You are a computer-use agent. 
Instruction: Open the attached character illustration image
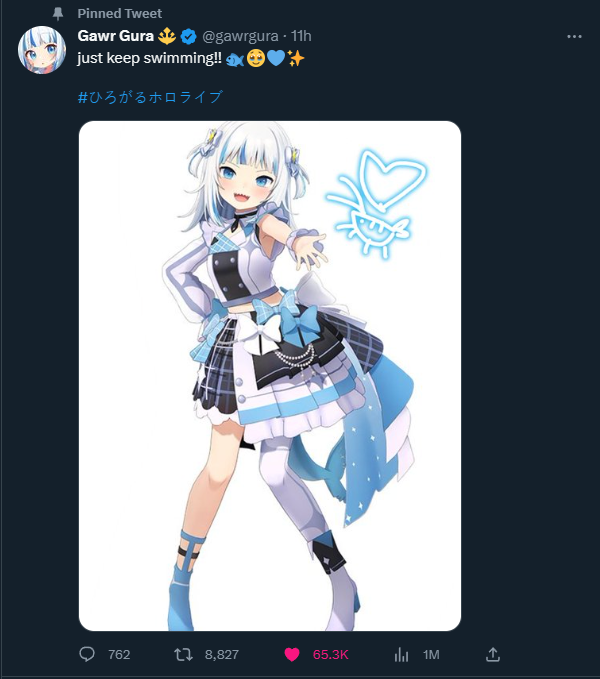coord(270,376)
